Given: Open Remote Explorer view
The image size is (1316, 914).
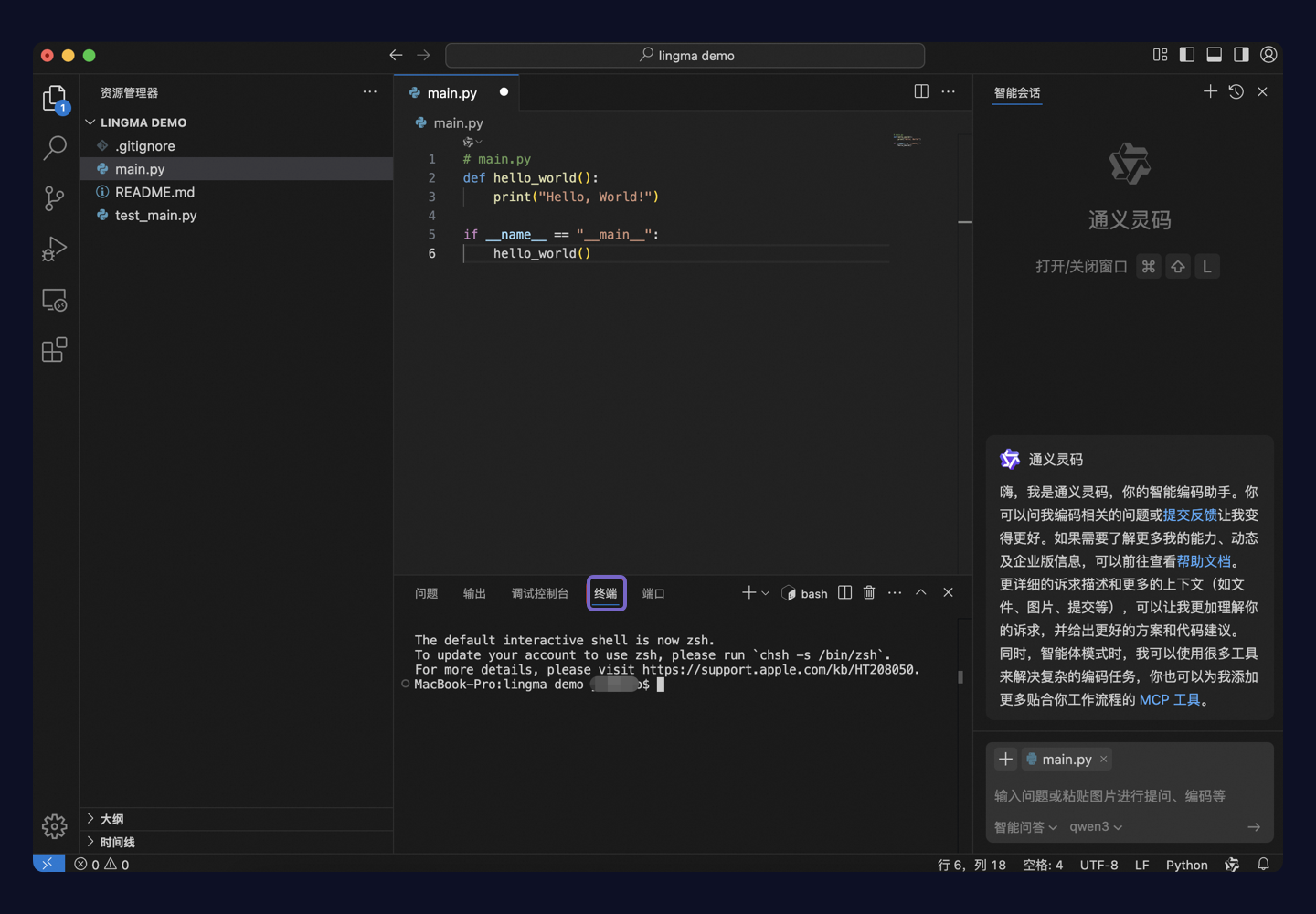Looking at the screenshot, I should (x=55, y=300).
